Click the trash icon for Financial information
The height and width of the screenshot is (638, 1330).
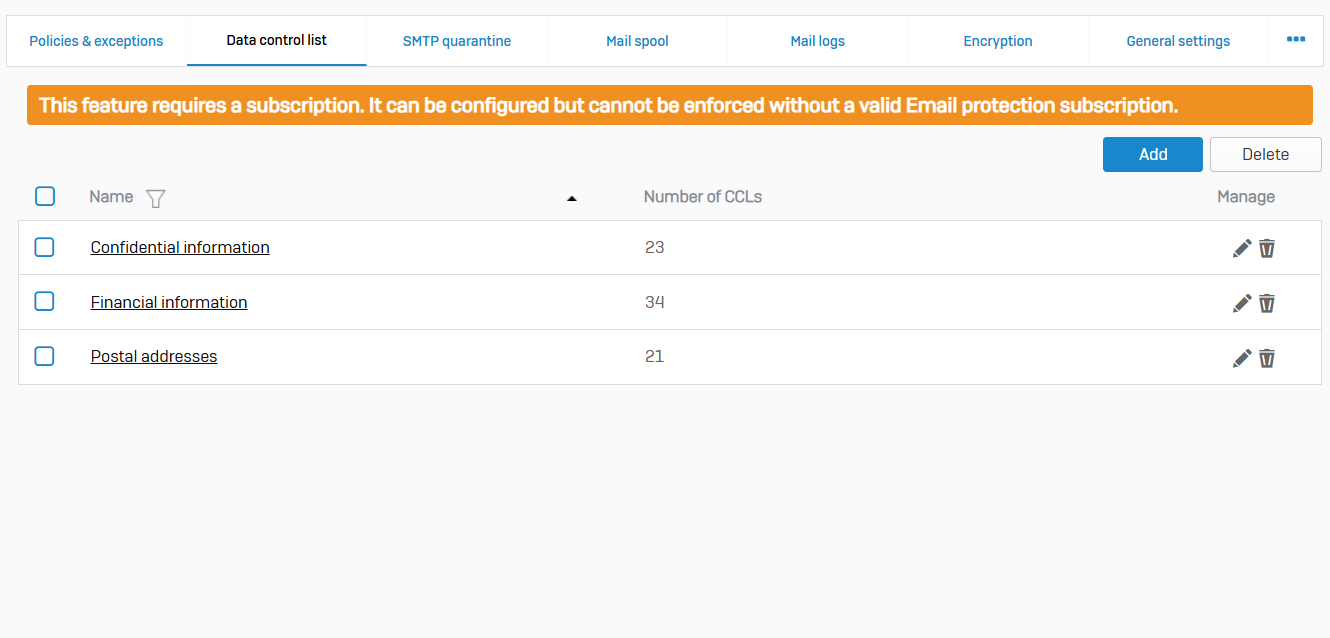coord(1267,303)
